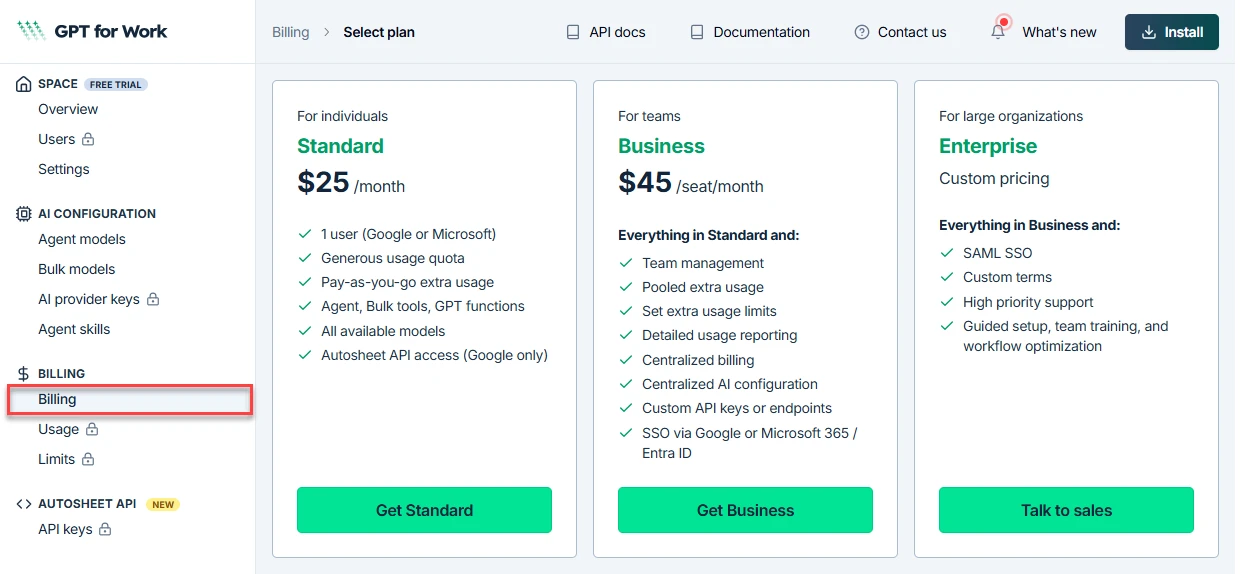The image size is (1249, 574).
Task: Click the 'High priority support' feature
Action: tap(1028, 302)
